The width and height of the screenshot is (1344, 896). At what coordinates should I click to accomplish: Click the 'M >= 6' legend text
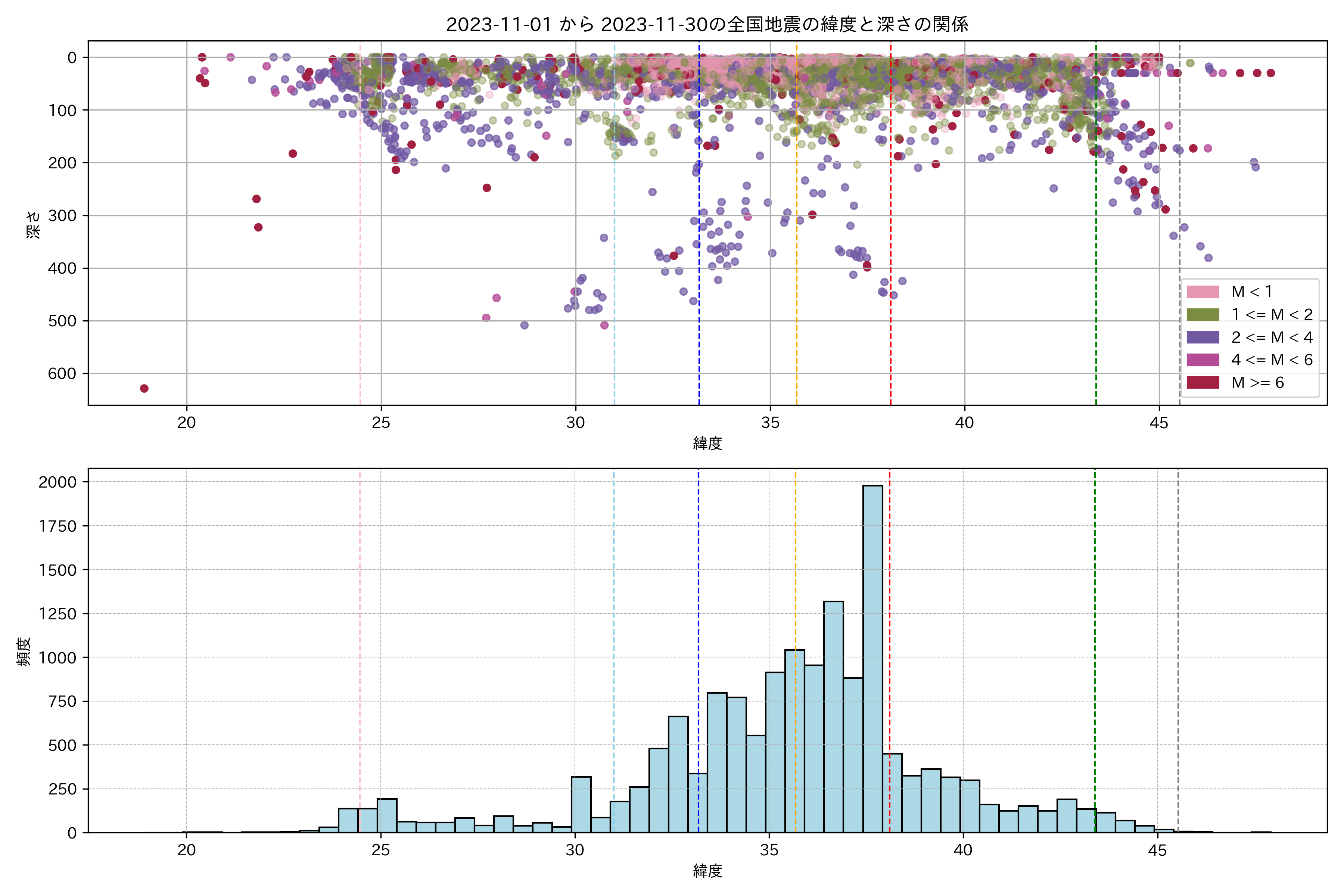(x=1258, y=383)
